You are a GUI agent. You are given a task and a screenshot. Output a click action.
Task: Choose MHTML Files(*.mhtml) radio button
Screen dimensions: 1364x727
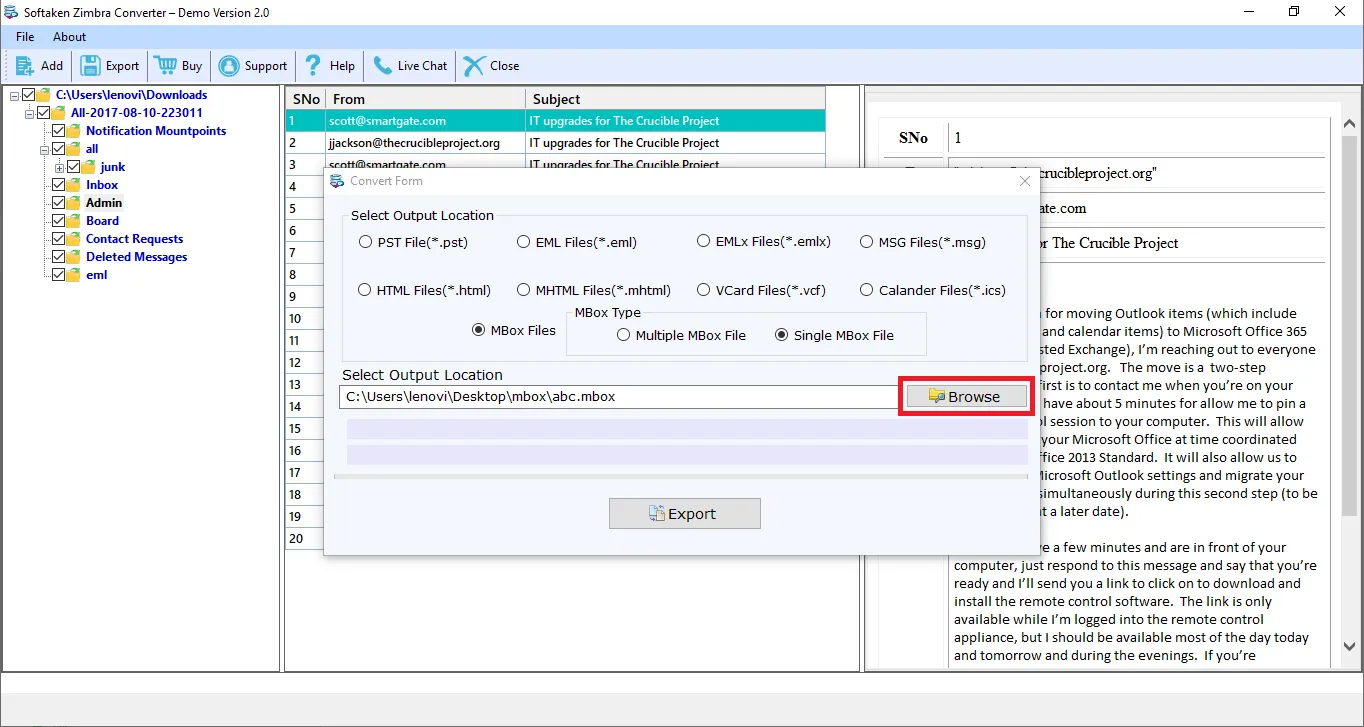click(x=524, y=290)
